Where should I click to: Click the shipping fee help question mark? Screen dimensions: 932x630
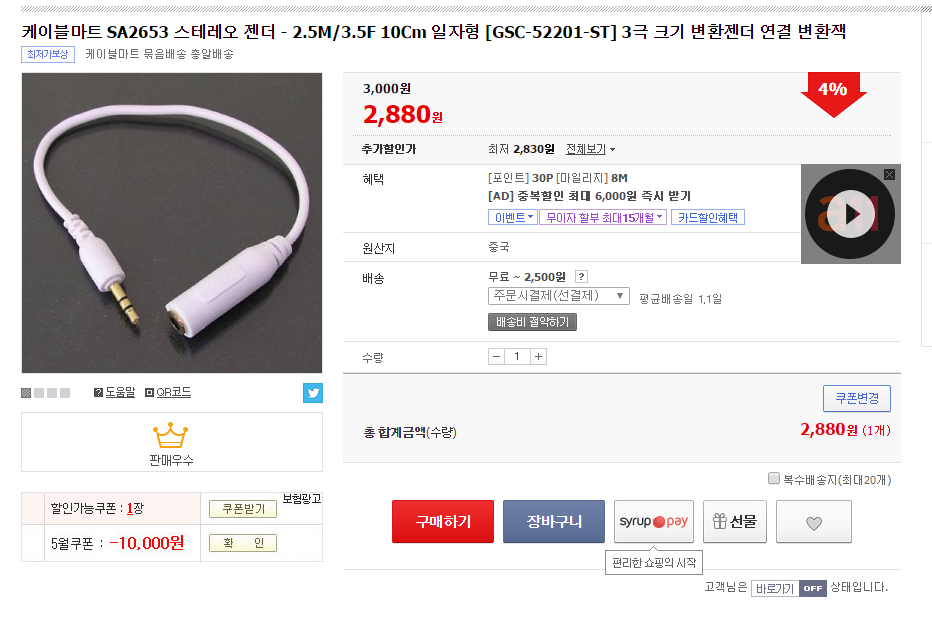point(581,276)
